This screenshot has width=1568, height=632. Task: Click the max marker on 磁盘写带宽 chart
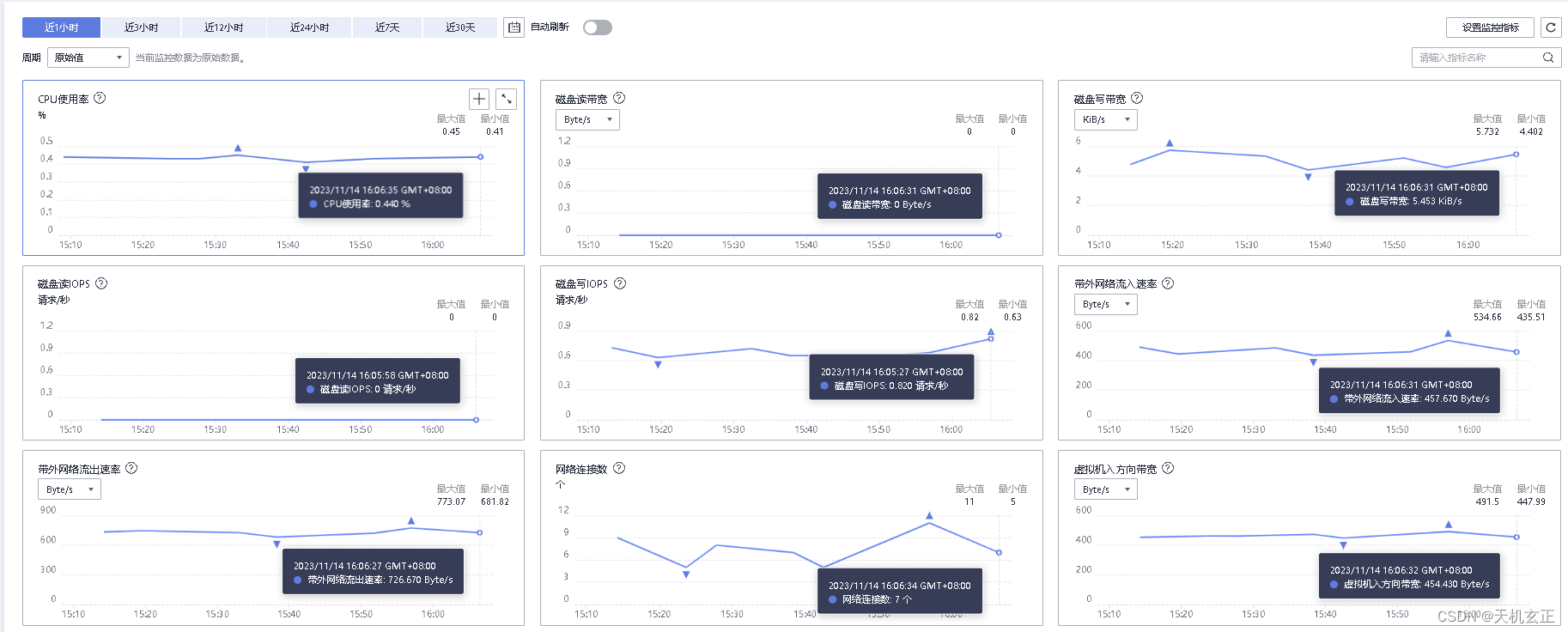pos(1170,143)
